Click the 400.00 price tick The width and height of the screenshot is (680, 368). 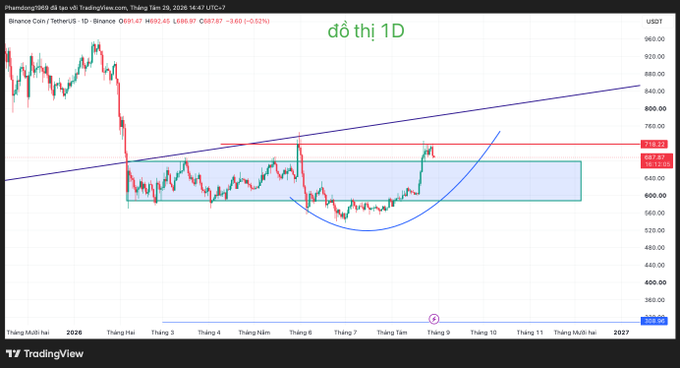(655, 282)
